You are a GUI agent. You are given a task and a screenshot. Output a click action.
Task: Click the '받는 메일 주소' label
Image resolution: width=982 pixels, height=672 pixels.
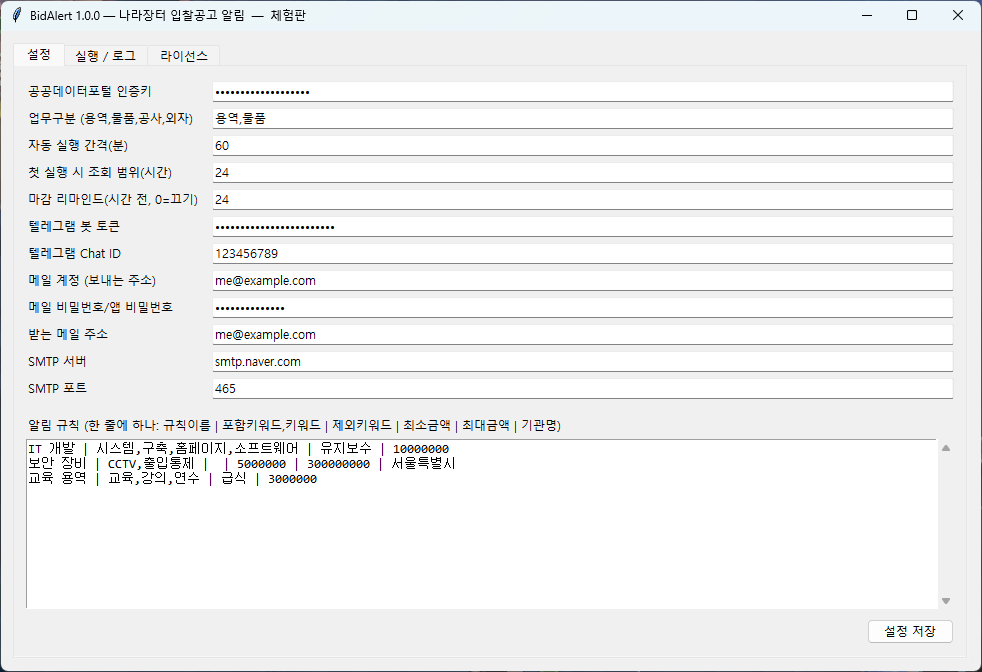tap(68, 334)
